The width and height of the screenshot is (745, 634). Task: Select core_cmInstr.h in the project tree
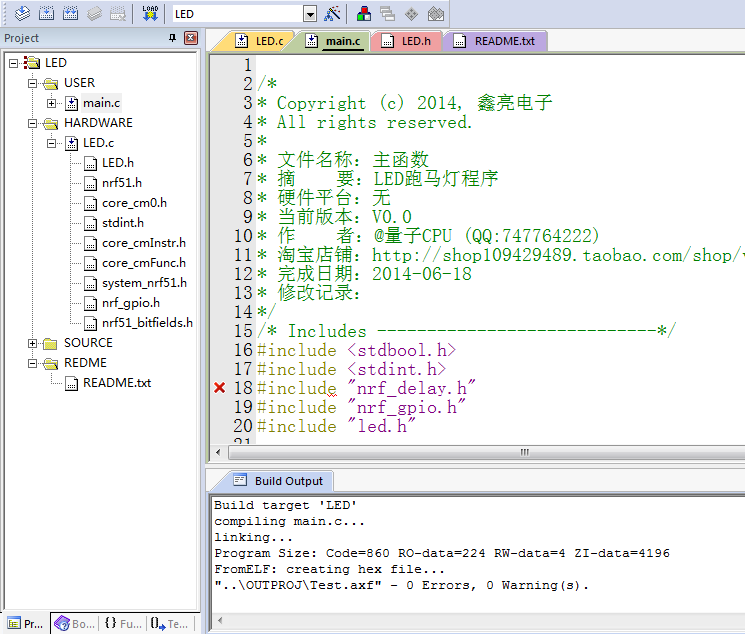(143, 243)
